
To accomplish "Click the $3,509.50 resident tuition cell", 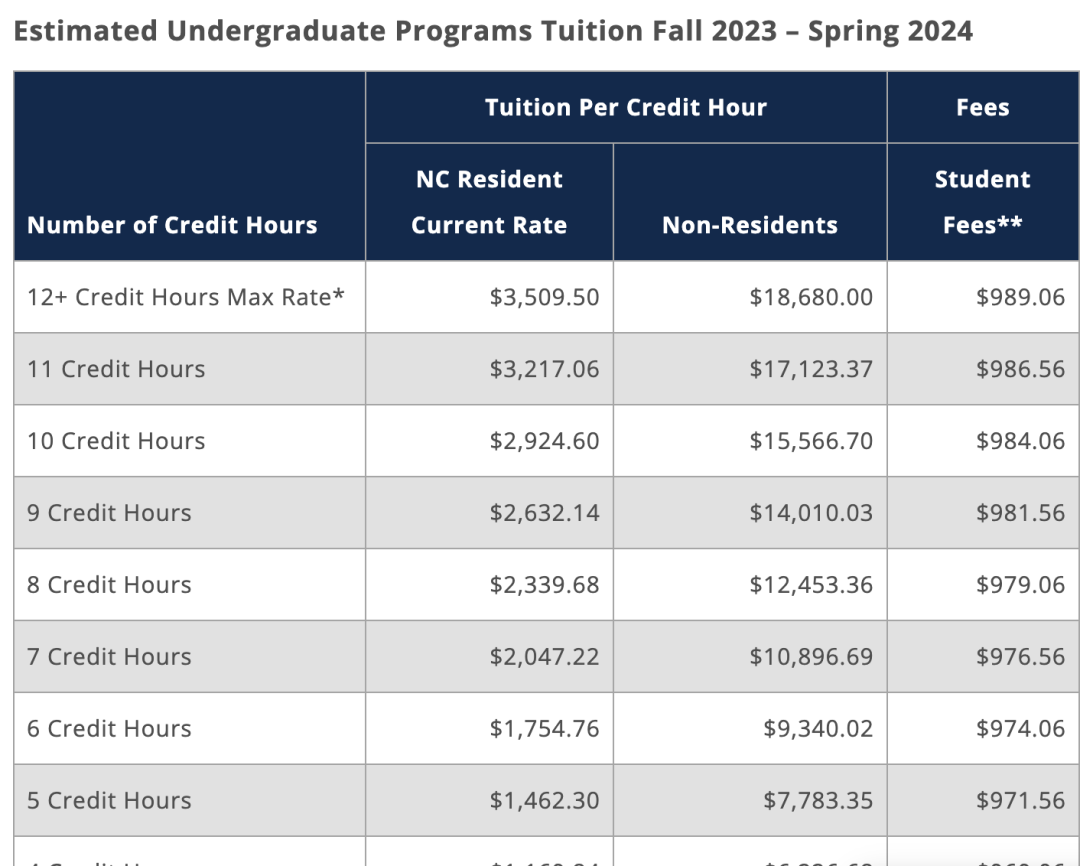I will [x=544, y=297].
